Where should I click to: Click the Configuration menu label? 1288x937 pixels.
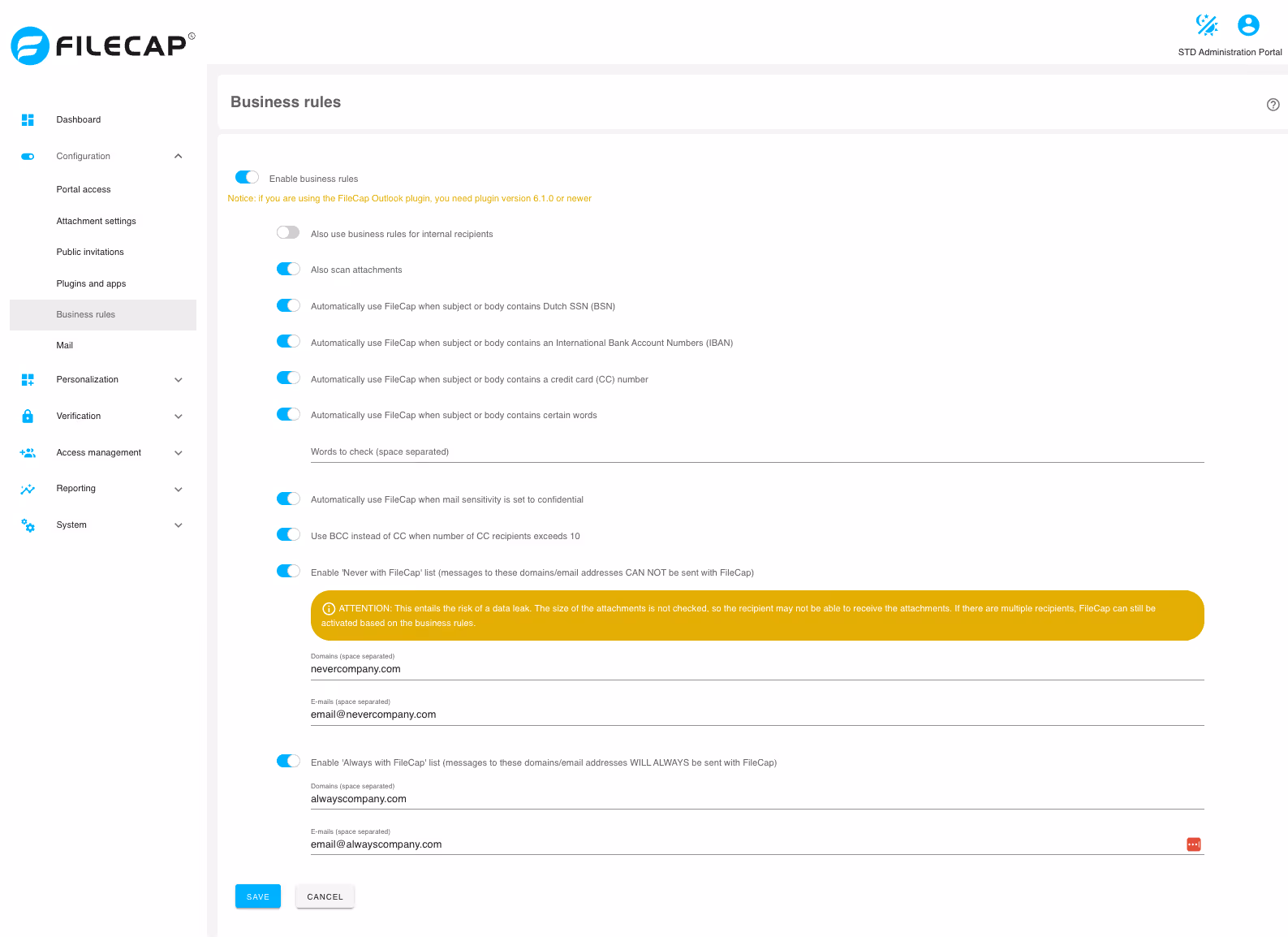tap(84, 157)
